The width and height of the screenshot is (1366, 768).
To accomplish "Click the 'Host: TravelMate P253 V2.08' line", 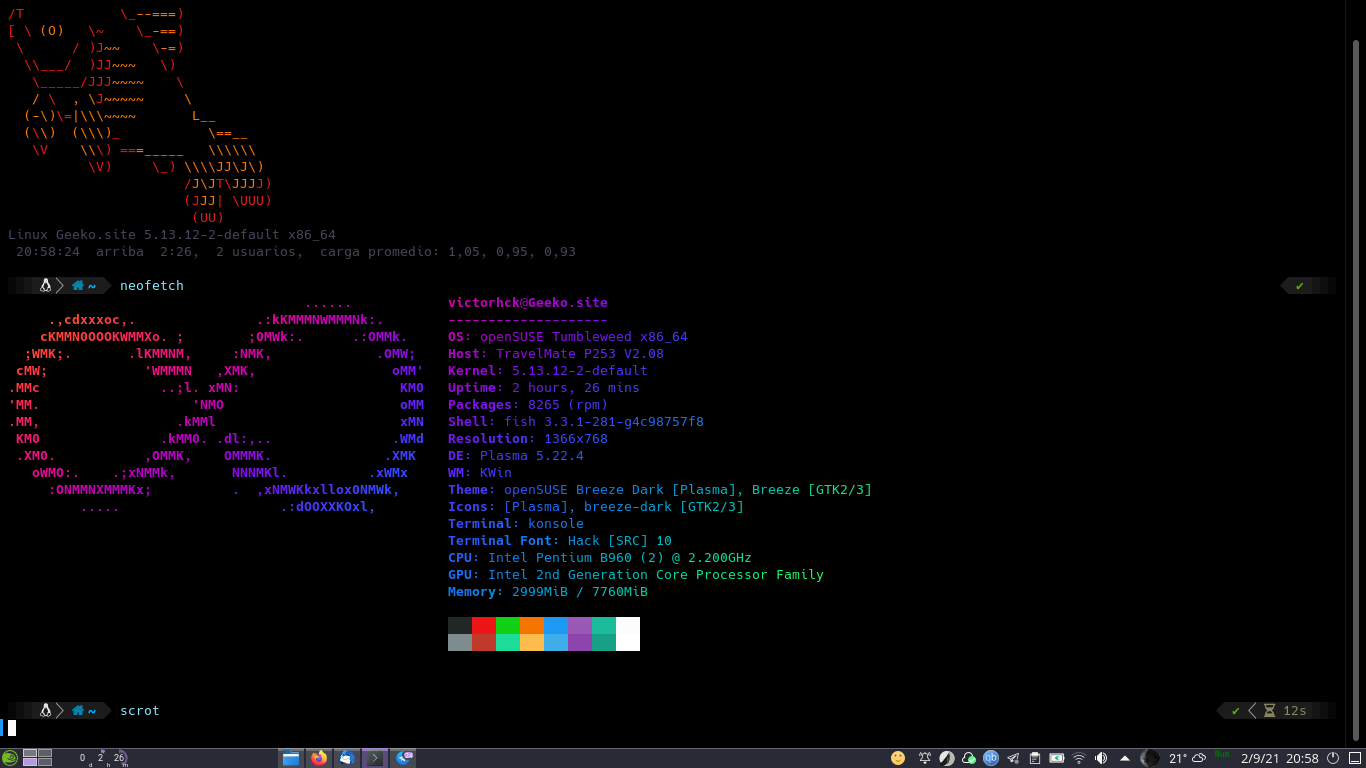I will [556, 354].
